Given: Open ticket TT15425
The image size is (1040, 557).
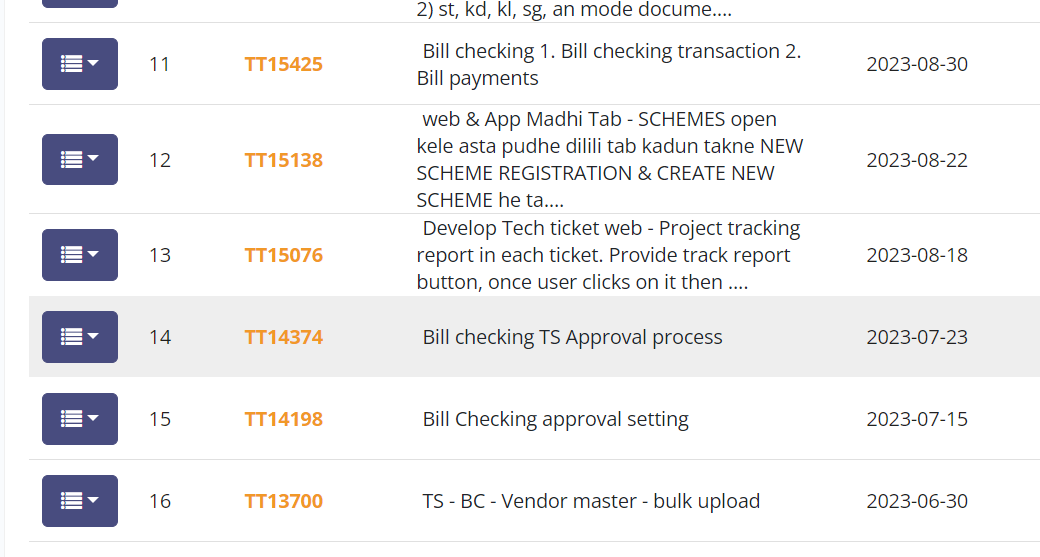Looking at the screenshot, I should pos(283,64).
